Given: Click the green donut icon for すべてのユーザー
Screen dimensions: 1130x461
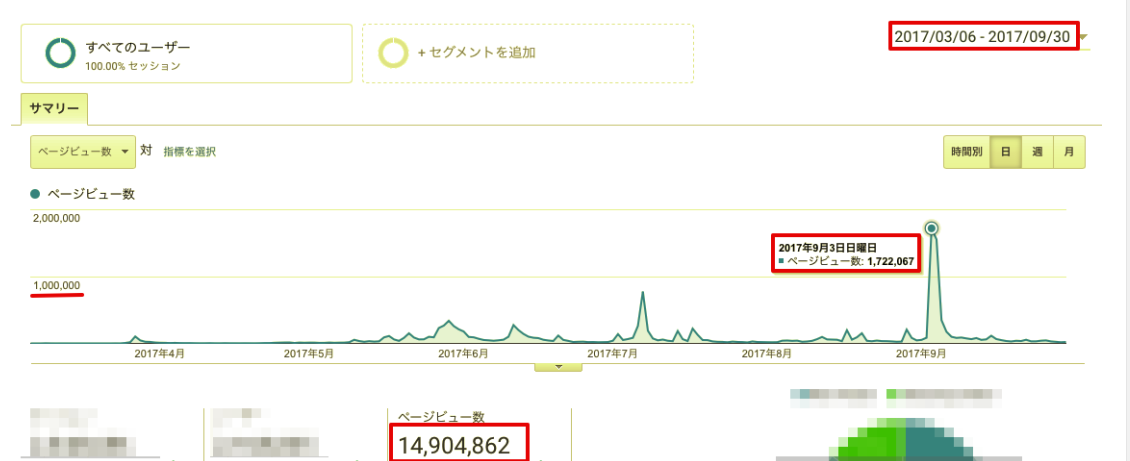Looking at the screenshot, I should point(61,54).
